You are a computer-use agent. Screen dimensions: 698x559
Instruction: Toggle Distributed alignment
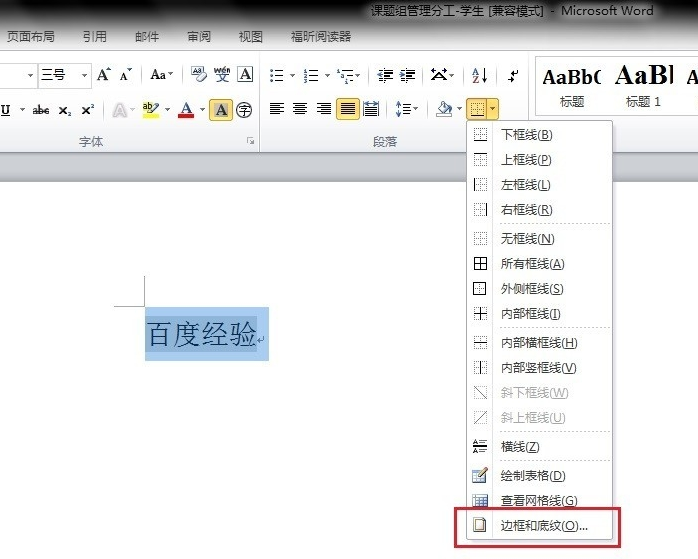coord(371,109)
